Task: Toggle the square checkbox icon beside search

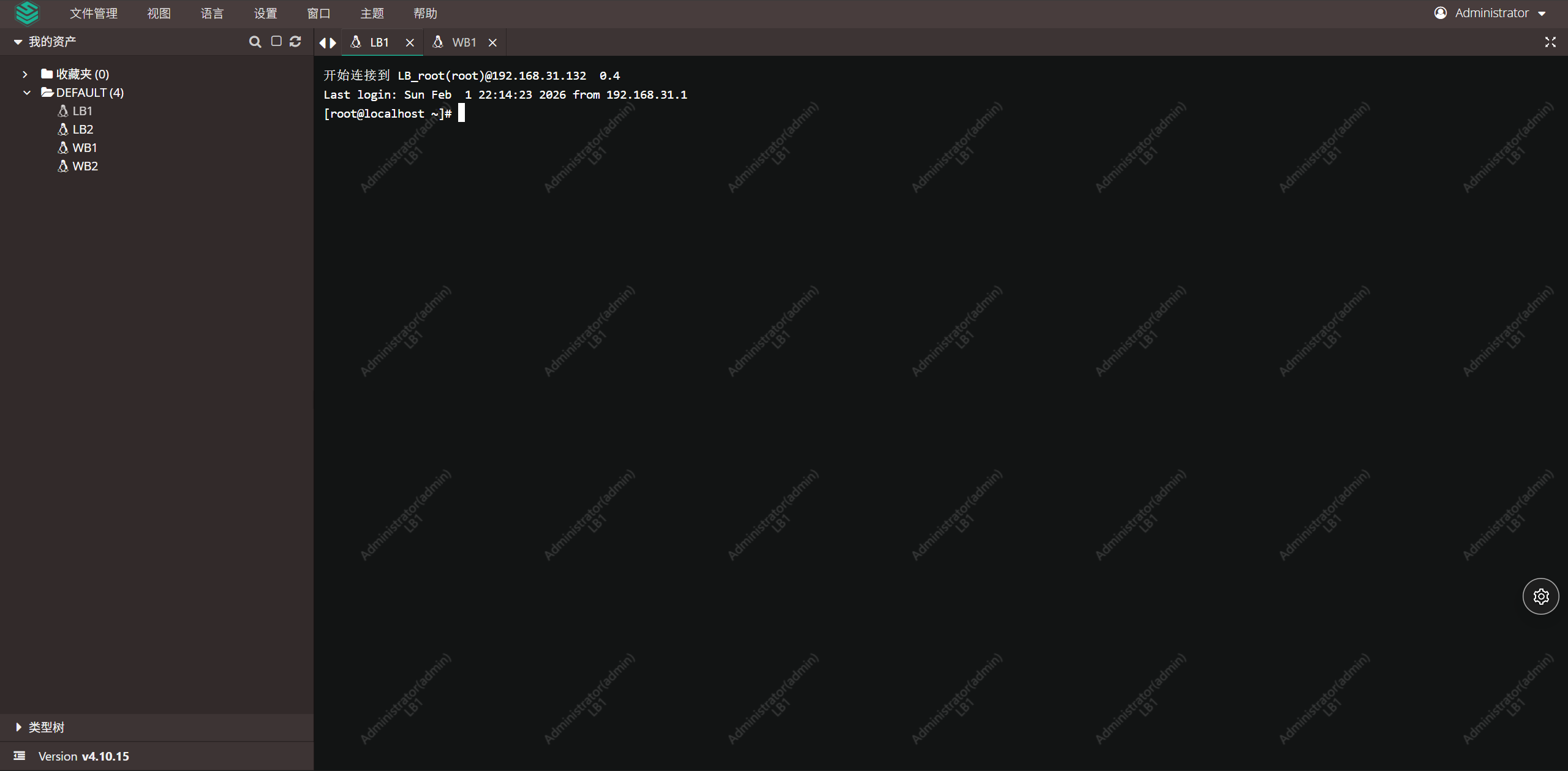Action: (276, 41)
